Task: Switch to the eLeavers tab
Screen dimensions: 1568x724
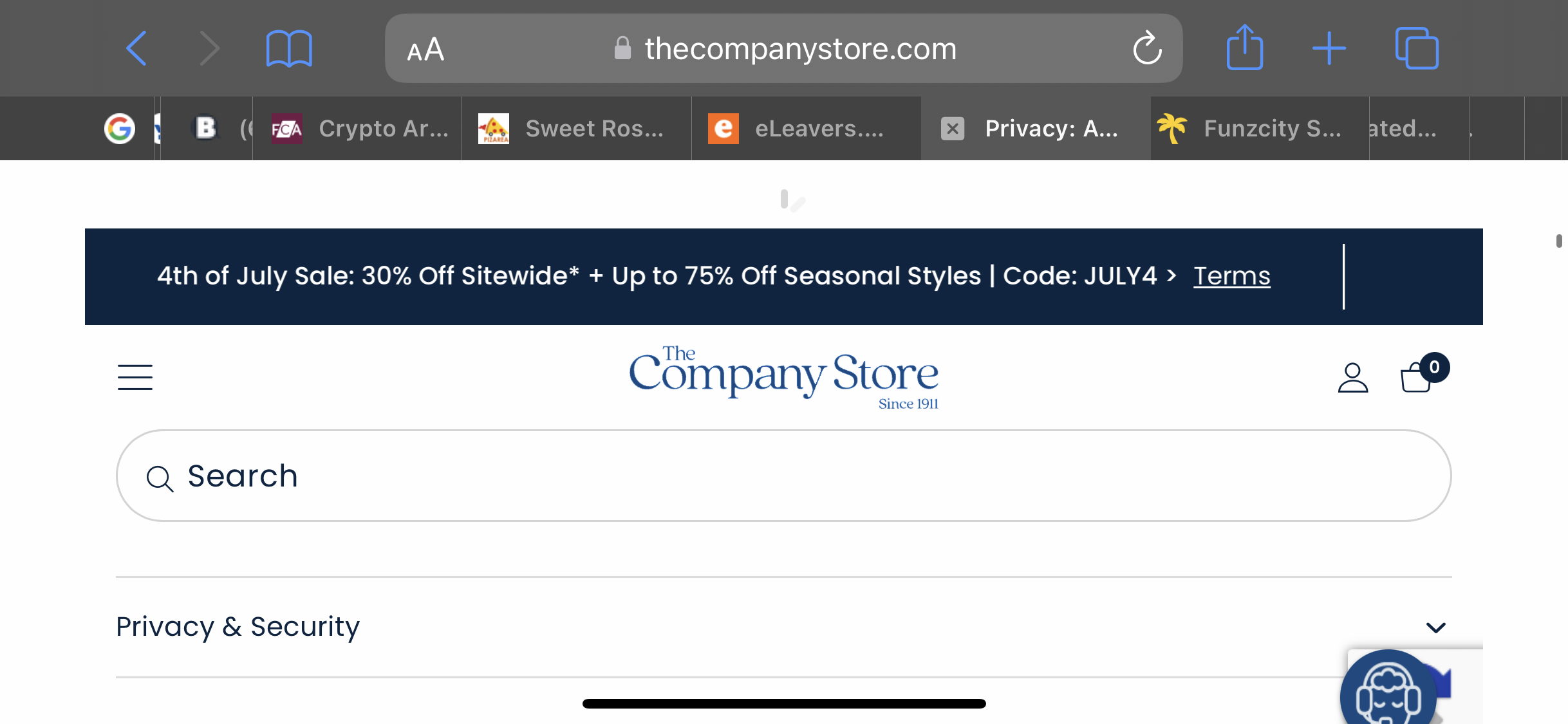Action: tap(807, 129)
